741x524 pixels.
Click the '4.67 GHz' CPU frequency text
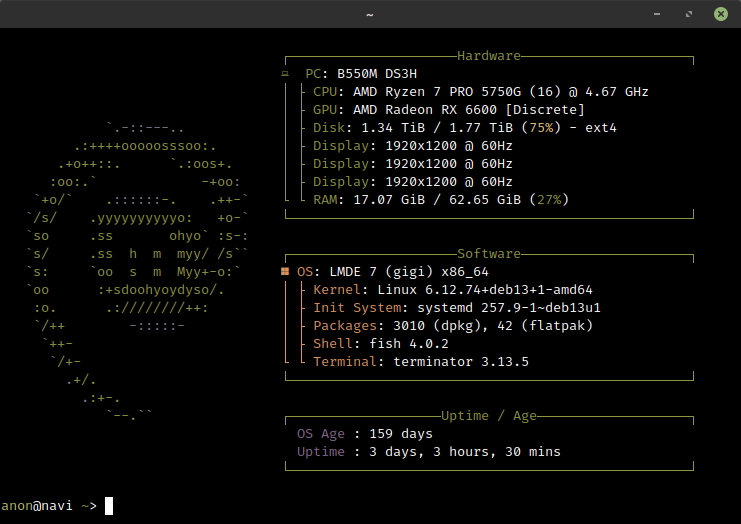[x=617, y=92]
